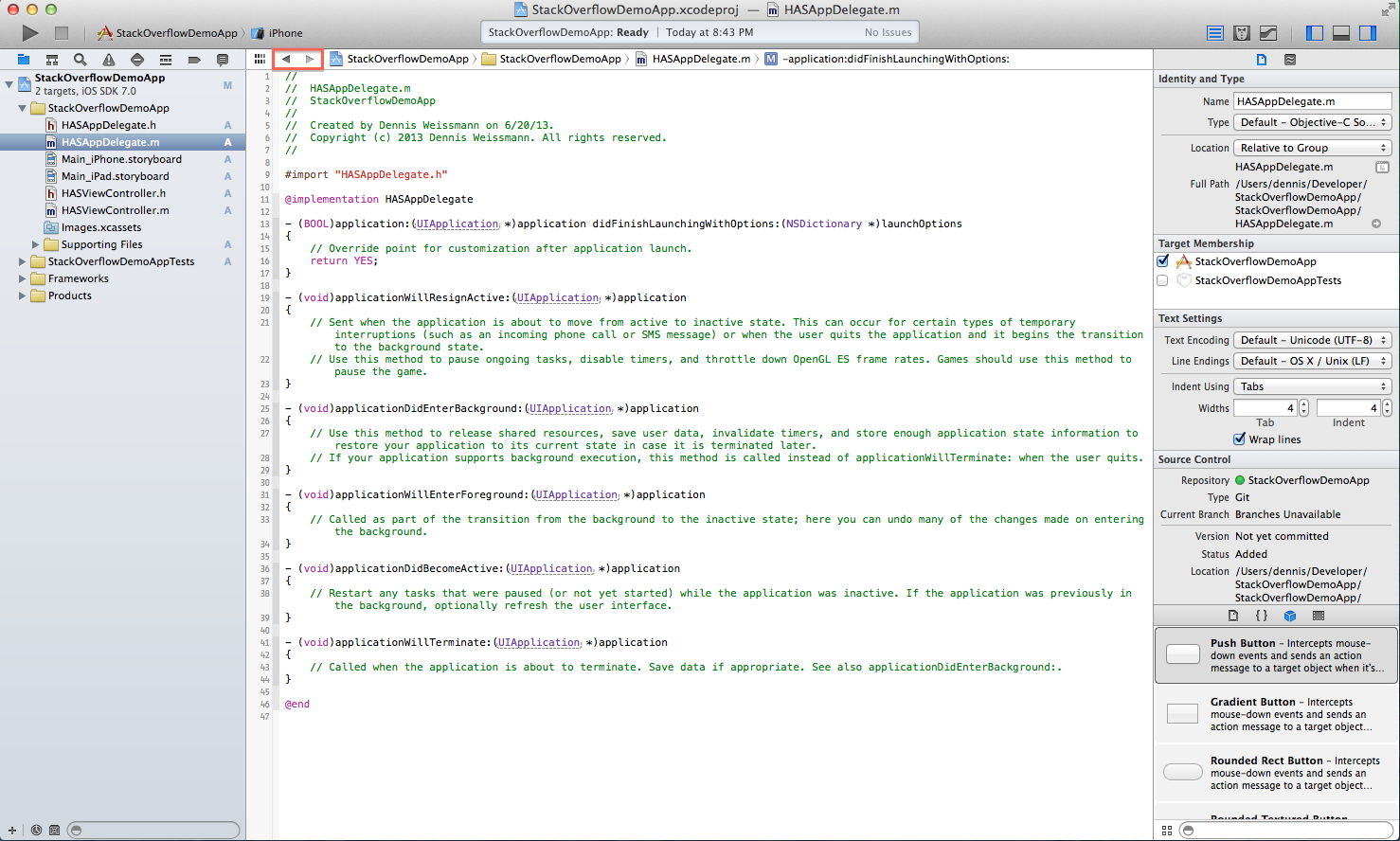Switch library to icon grid view
Screen dimensions: 1400x841
click(1167, 831)
